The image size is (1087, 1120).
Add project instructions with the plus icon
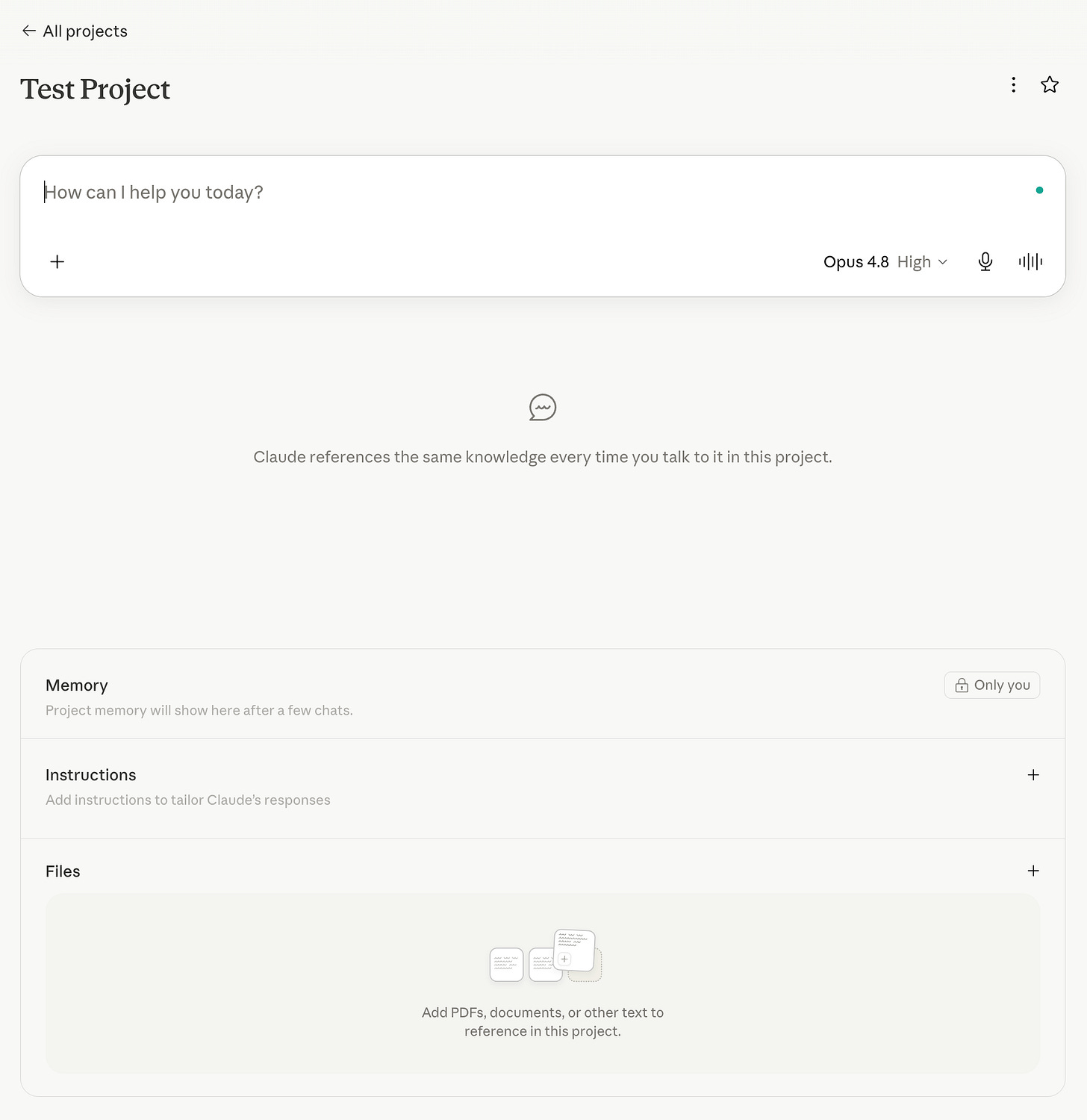pyautogui.click(x=1033, y=775)
